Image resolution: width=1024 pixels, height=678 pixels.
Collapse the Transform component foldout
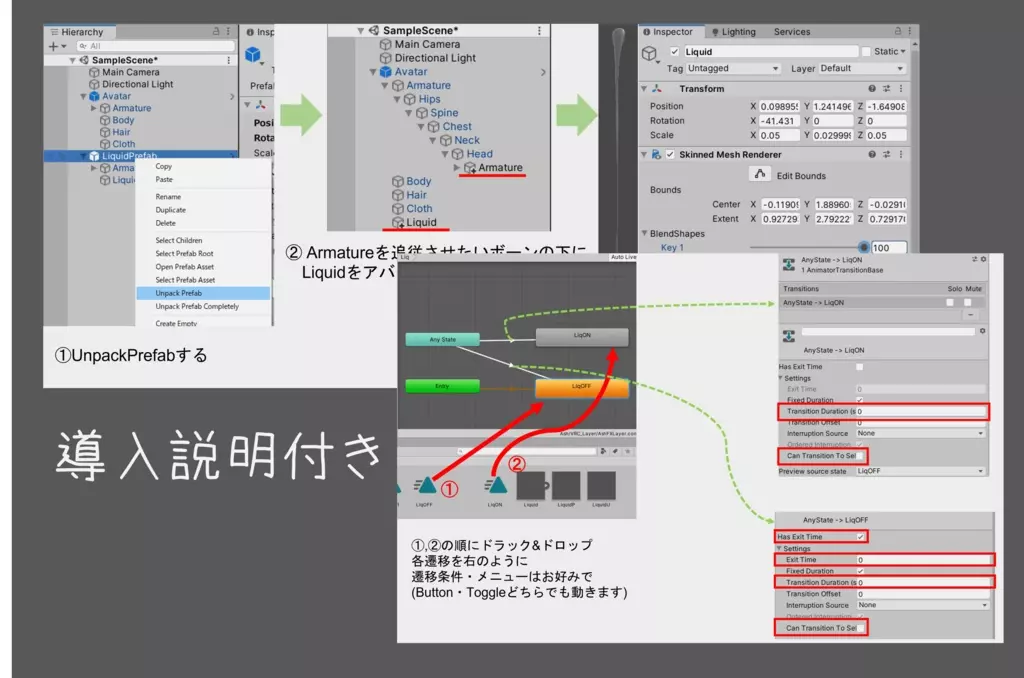[x=644, y=88]
